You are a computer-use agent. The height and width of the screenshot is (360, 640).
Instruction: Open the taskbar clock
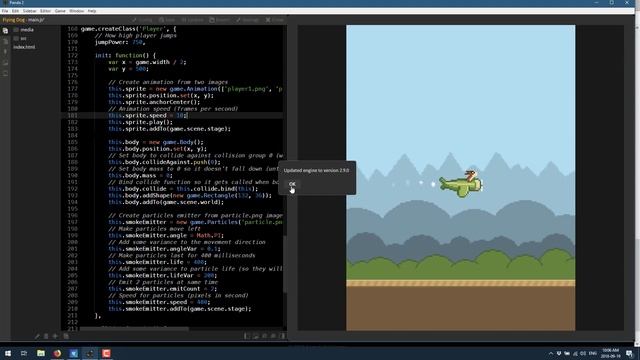point(611,353)
